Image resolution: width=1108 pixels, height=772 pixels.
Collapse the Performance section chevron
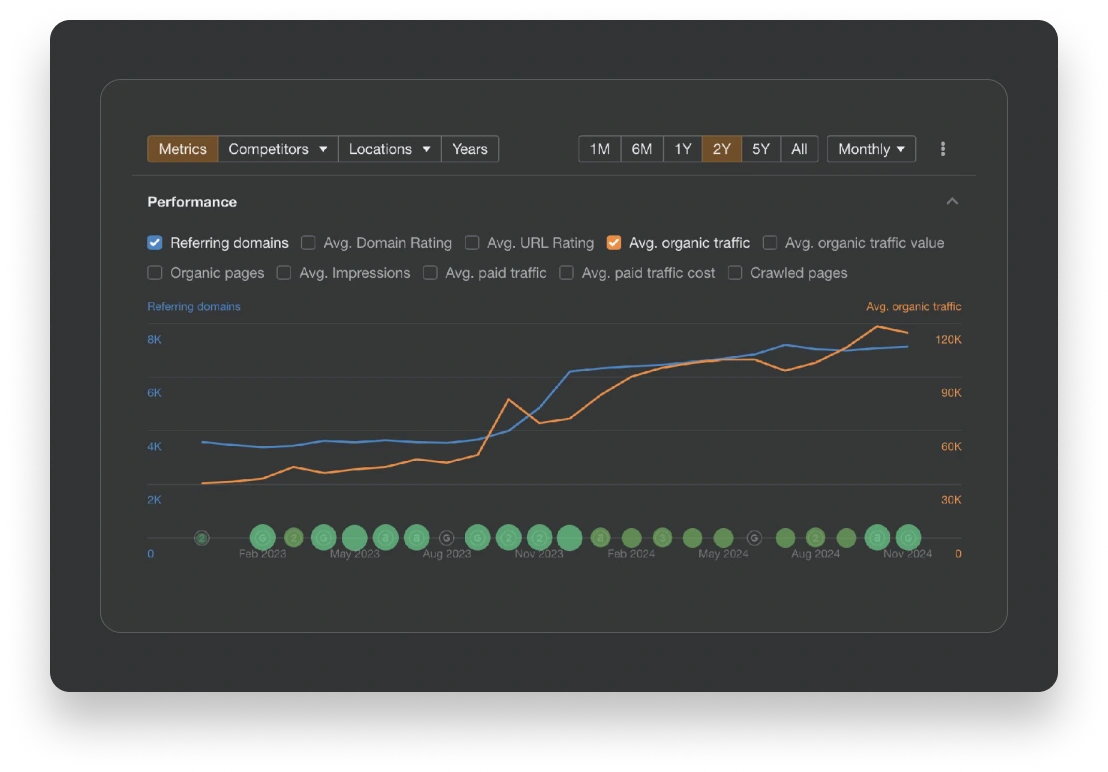tap(952, 201)
